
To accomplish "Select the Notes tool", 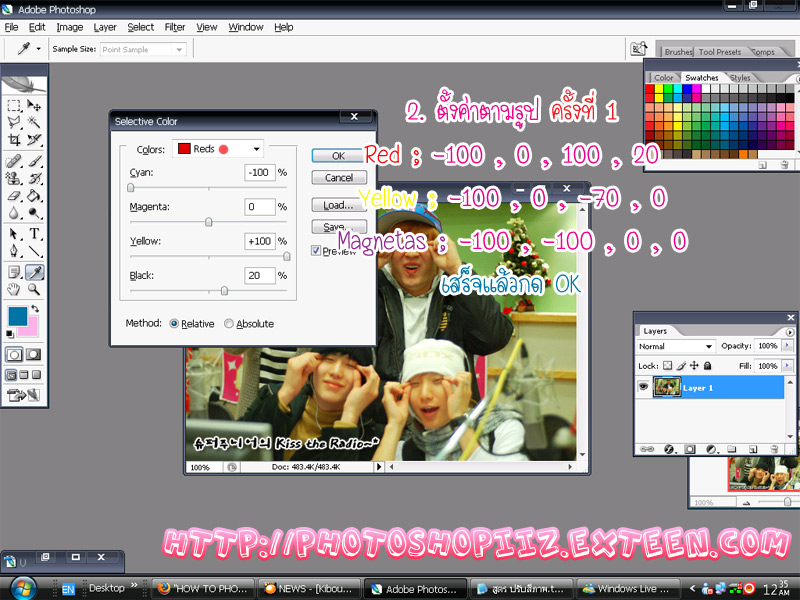I will click(x=14, y=272).
